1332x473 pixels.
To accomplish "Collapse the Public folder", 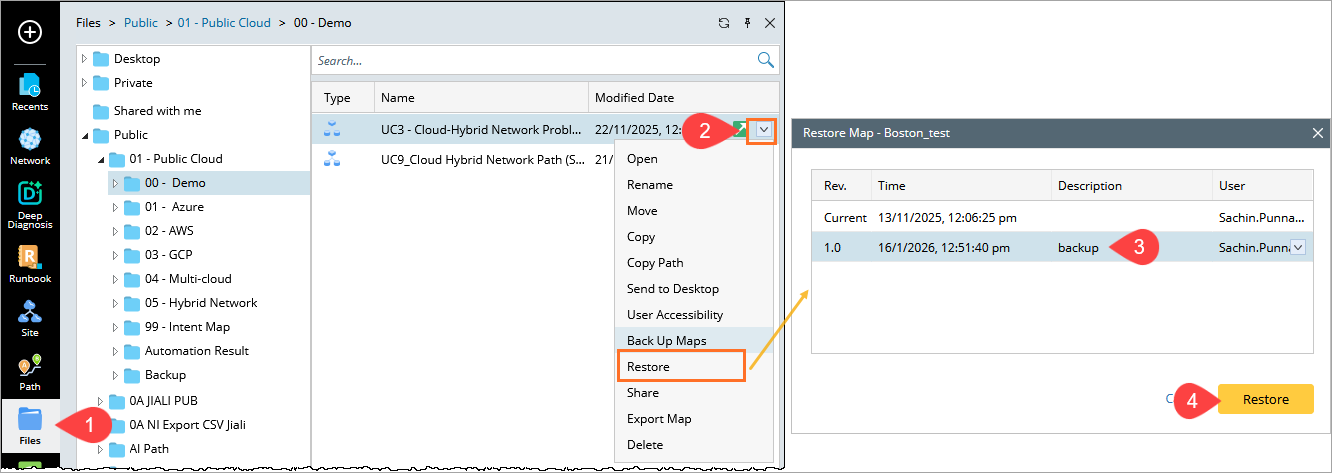I will point(84,135).
